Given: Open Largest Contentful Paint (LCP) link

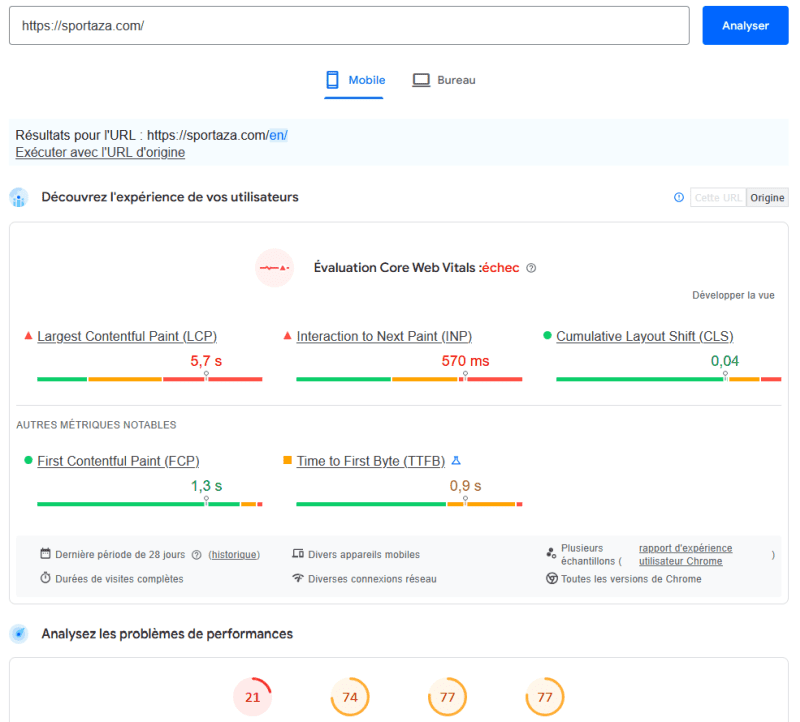Looking at the screenshot, I should click(x=127, y=337).
